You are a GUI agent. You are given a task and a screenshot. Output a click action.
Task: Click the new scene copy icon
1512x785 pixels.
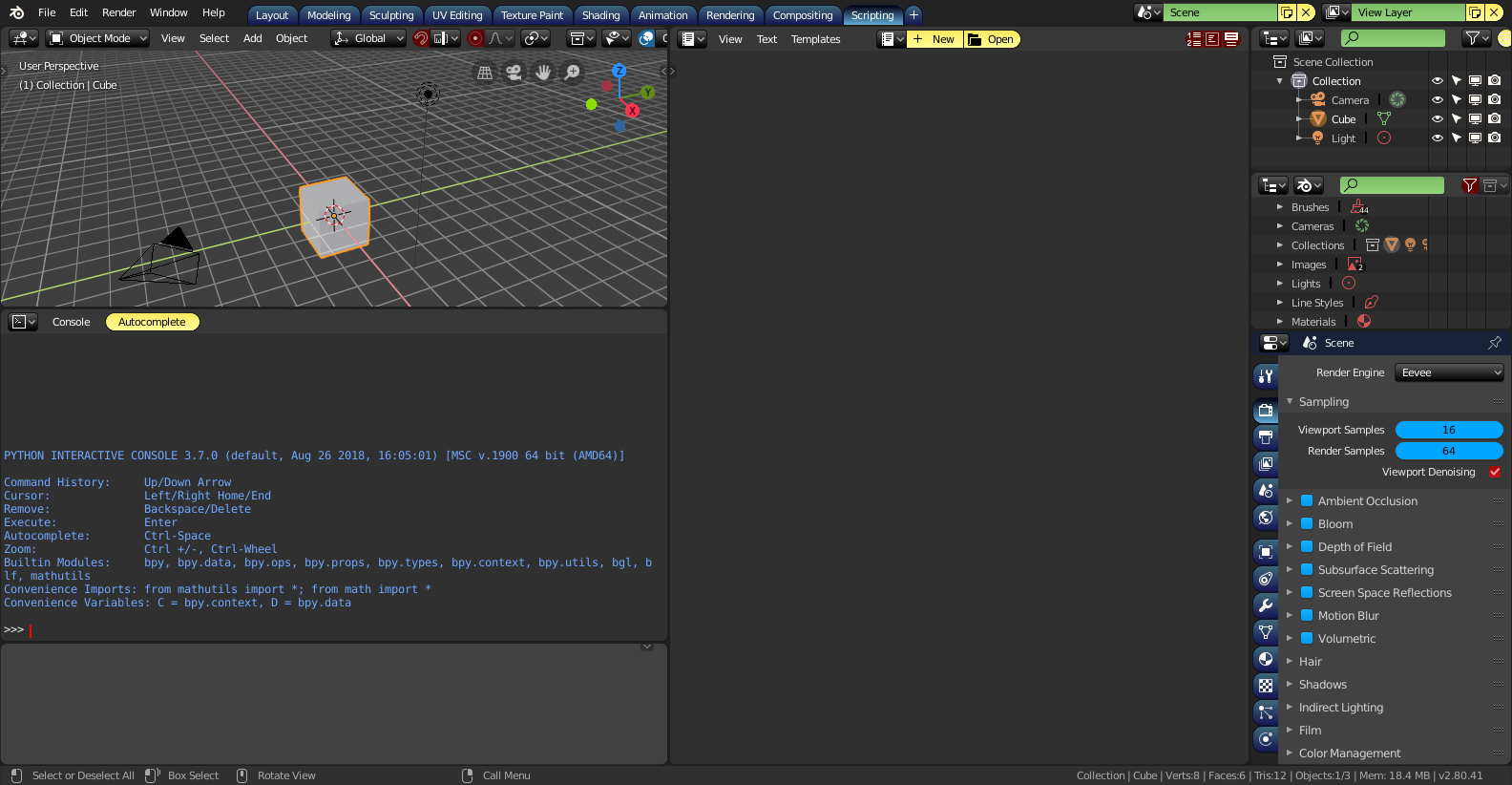point(1287,12)
